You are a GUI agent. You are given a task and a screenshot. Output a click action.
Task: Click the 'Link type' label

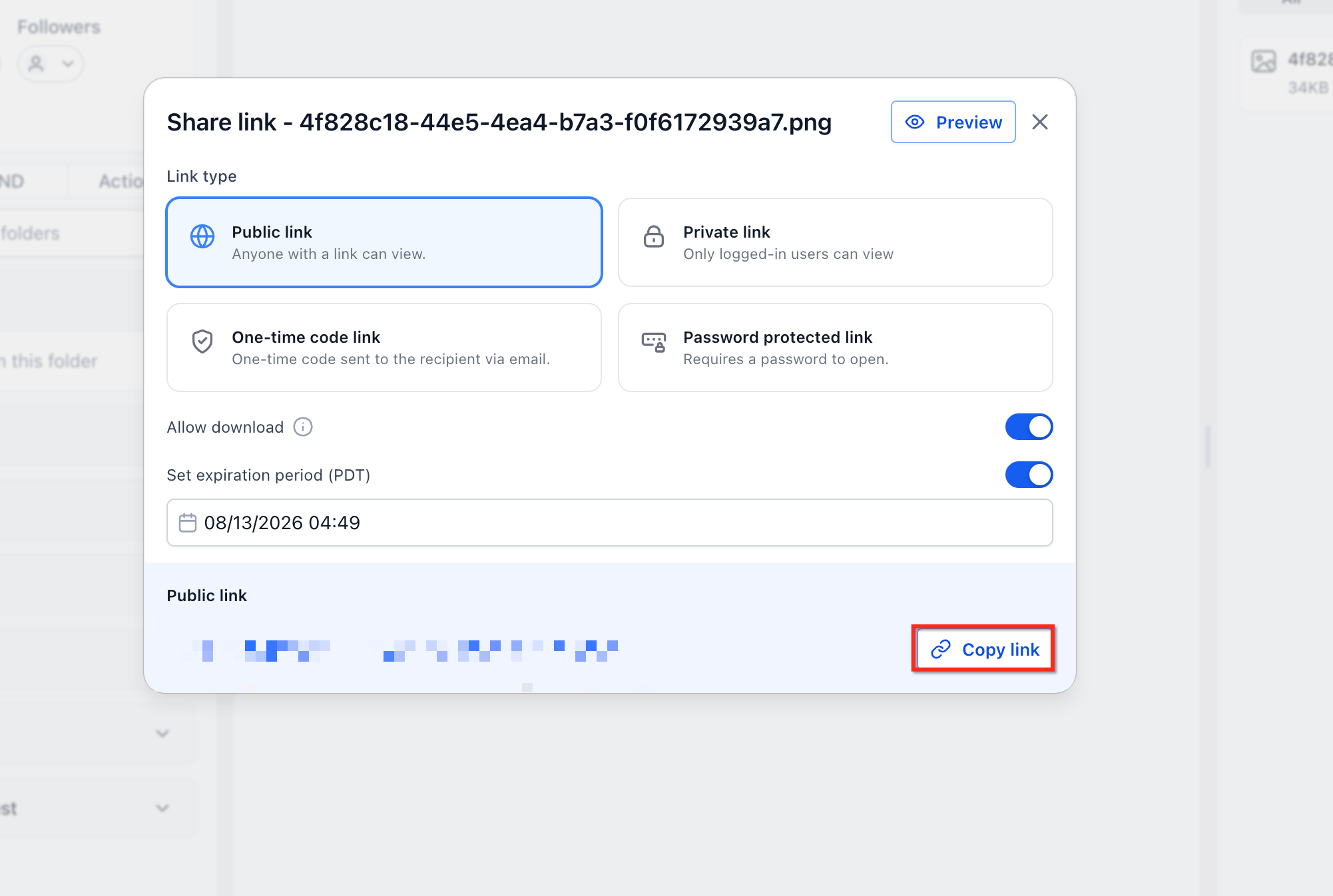[x=202, y=176]
